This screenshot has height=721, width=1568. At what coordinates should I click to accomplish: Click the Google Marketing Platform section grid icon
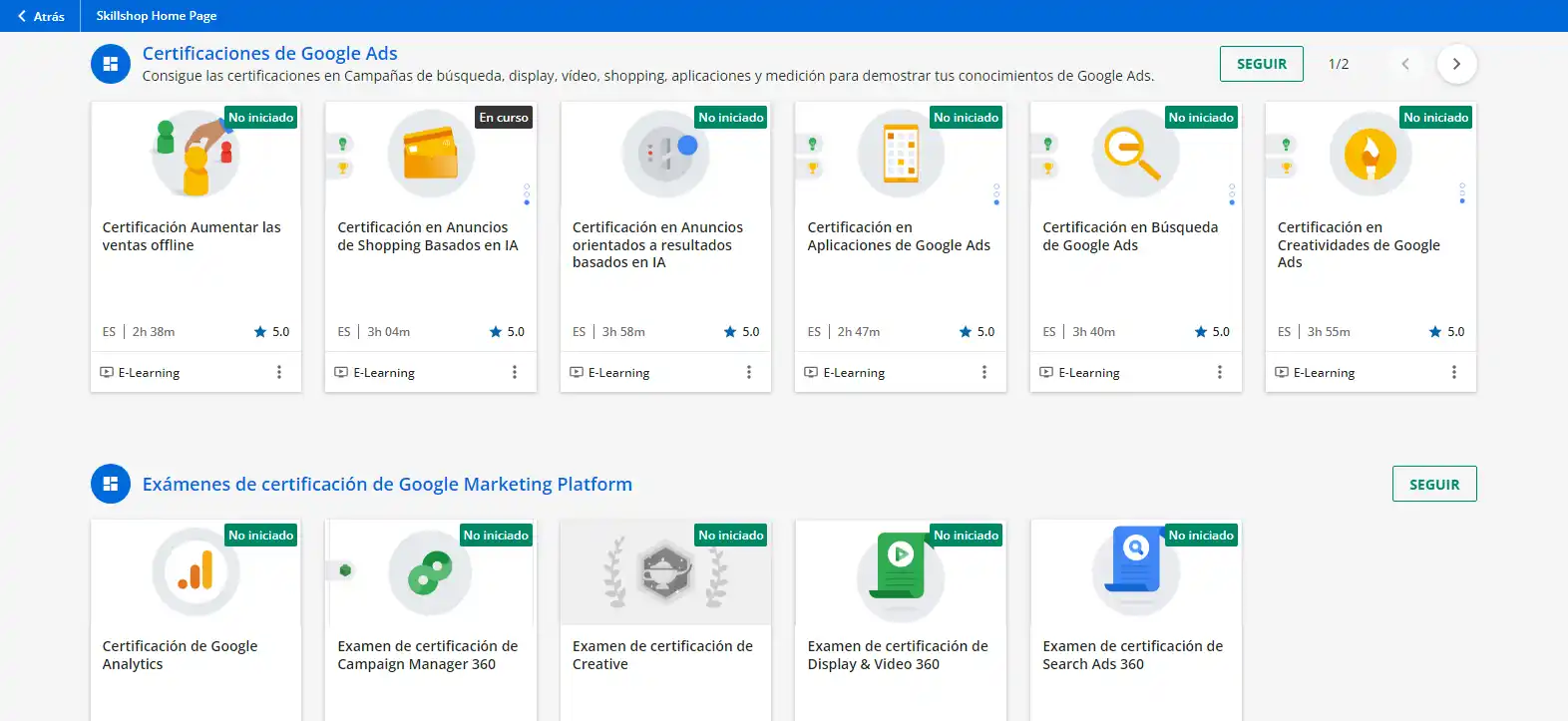(x=111, y=484)
